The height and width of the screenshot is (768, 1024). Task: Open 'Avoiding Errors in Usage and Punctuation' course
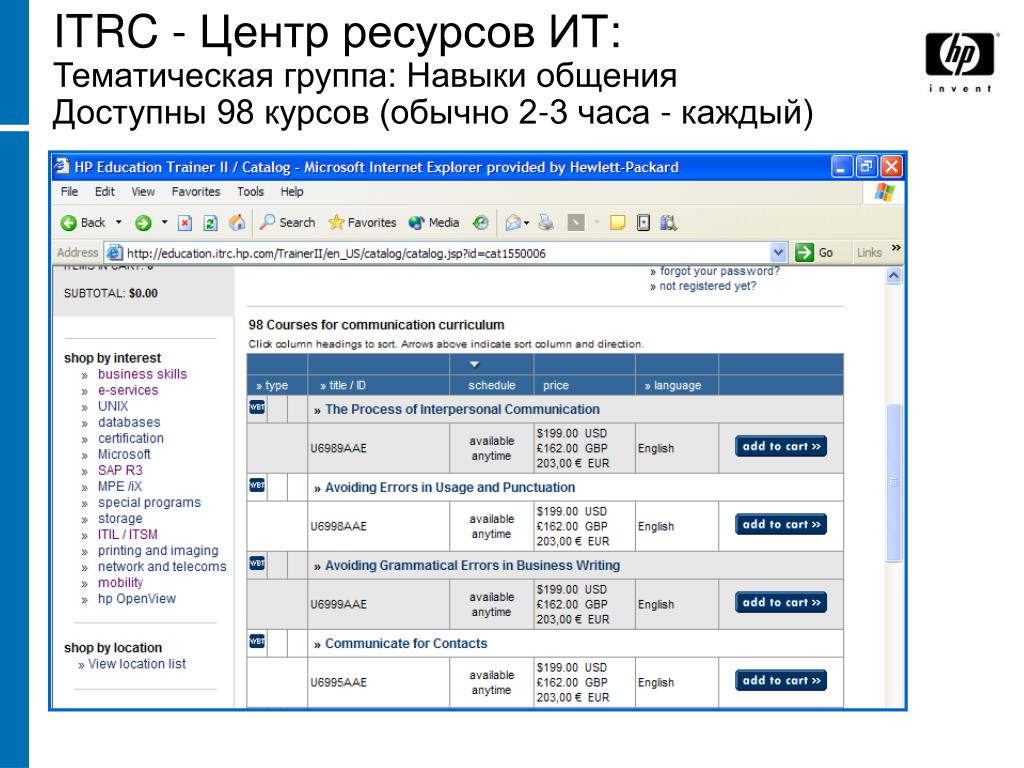(450, 487)
